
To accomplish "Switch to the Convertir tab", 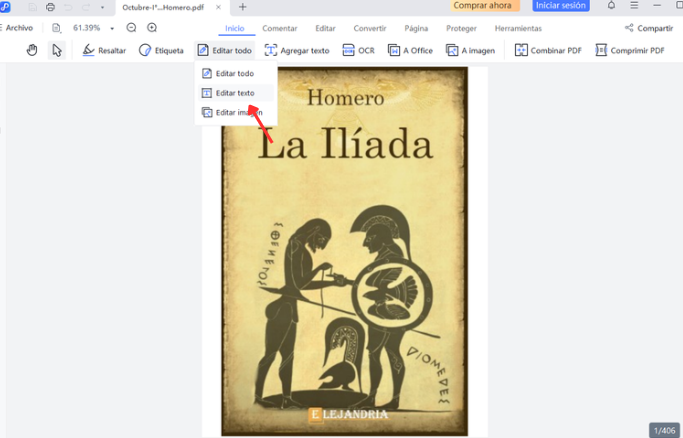I will [x=370, y=28].
